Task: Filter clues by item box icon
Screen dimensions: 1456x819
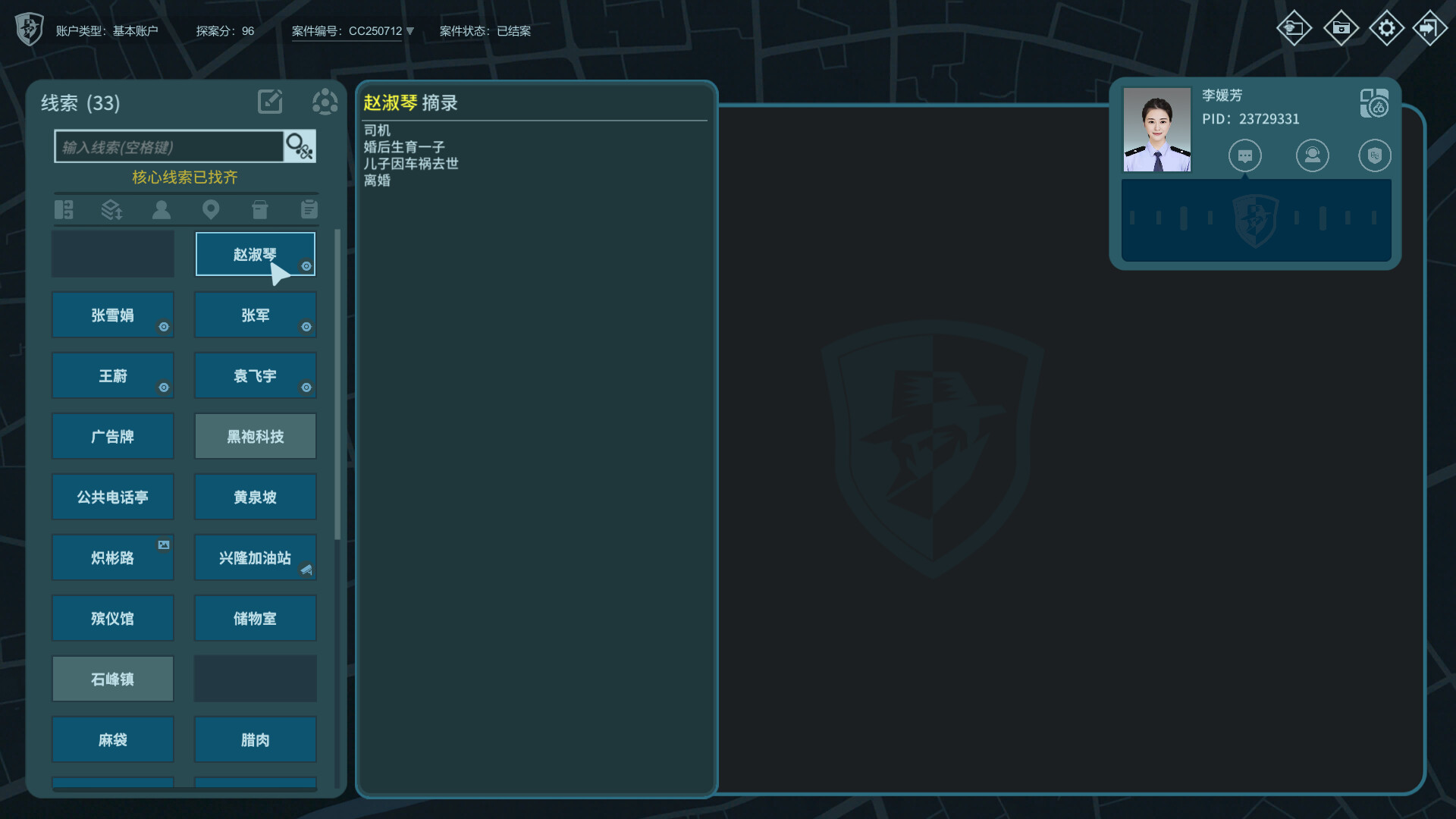Action: [259, 209]
